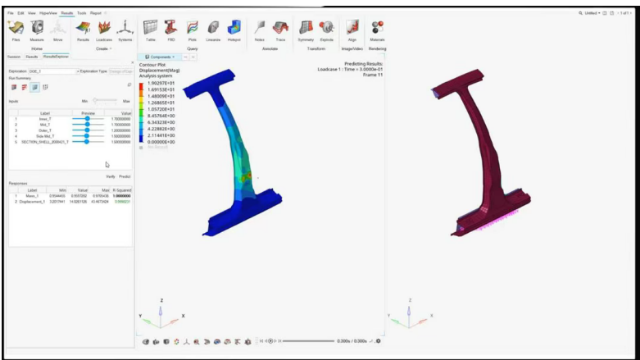Image resolution: width=640 pixels, height=360 pixels.
Task: Open the Components selector dropdown
Action: [x=160, y=57]
